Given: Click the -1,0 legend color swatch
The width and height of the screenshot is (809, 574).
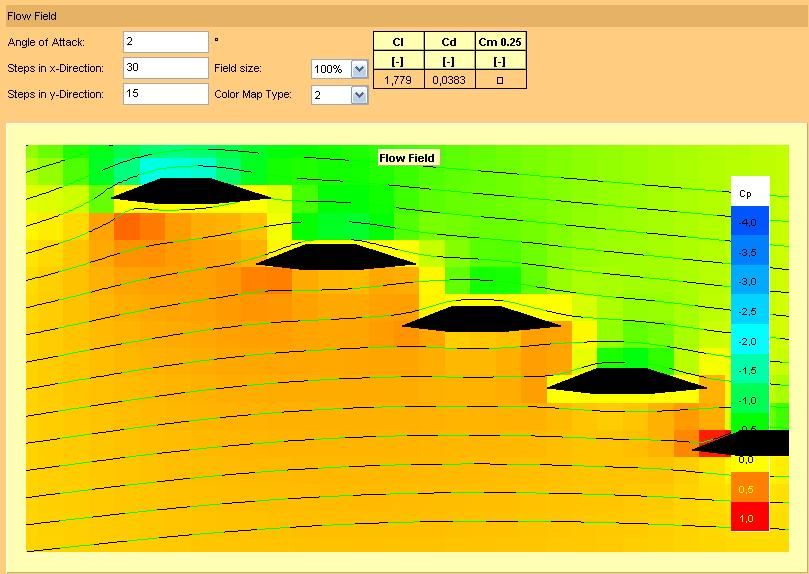Looking at the screenshot, I should coord(750,400).
